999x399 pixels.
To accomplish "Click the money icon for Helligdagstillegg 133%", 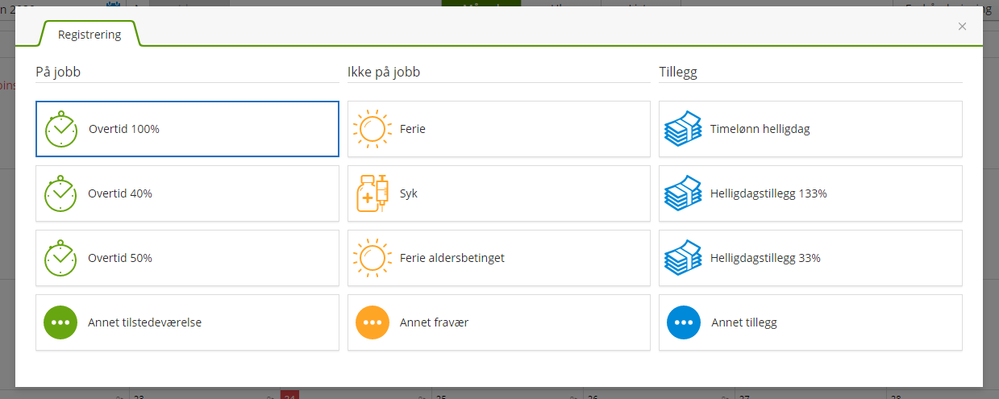I will tap(683, 194).
